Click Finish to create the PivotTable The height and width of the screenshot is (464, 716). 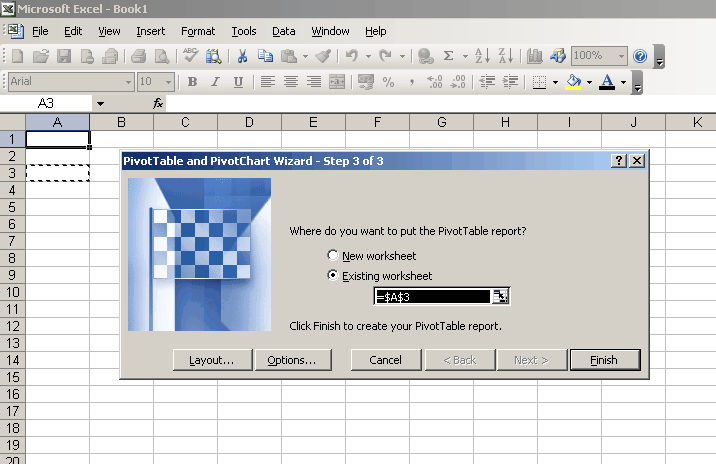pos(605,360)
